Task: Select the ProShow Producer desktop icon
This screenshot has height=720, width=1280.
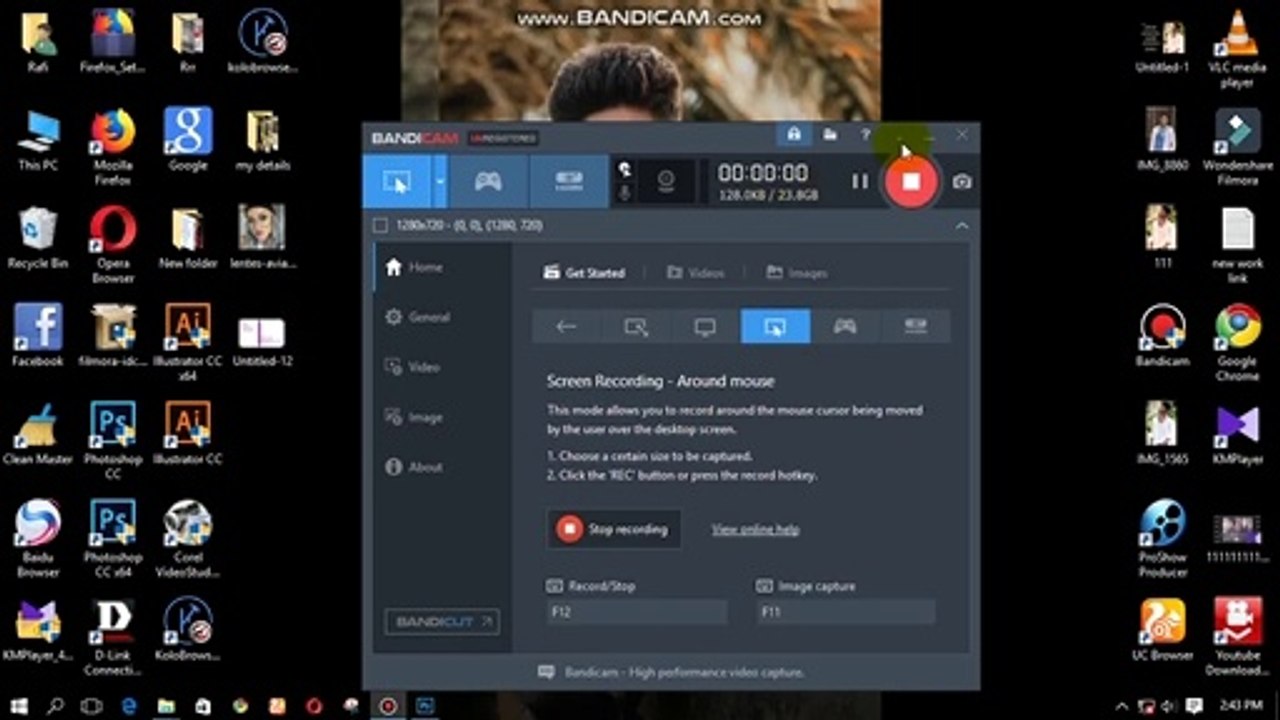Action: 1162,539
